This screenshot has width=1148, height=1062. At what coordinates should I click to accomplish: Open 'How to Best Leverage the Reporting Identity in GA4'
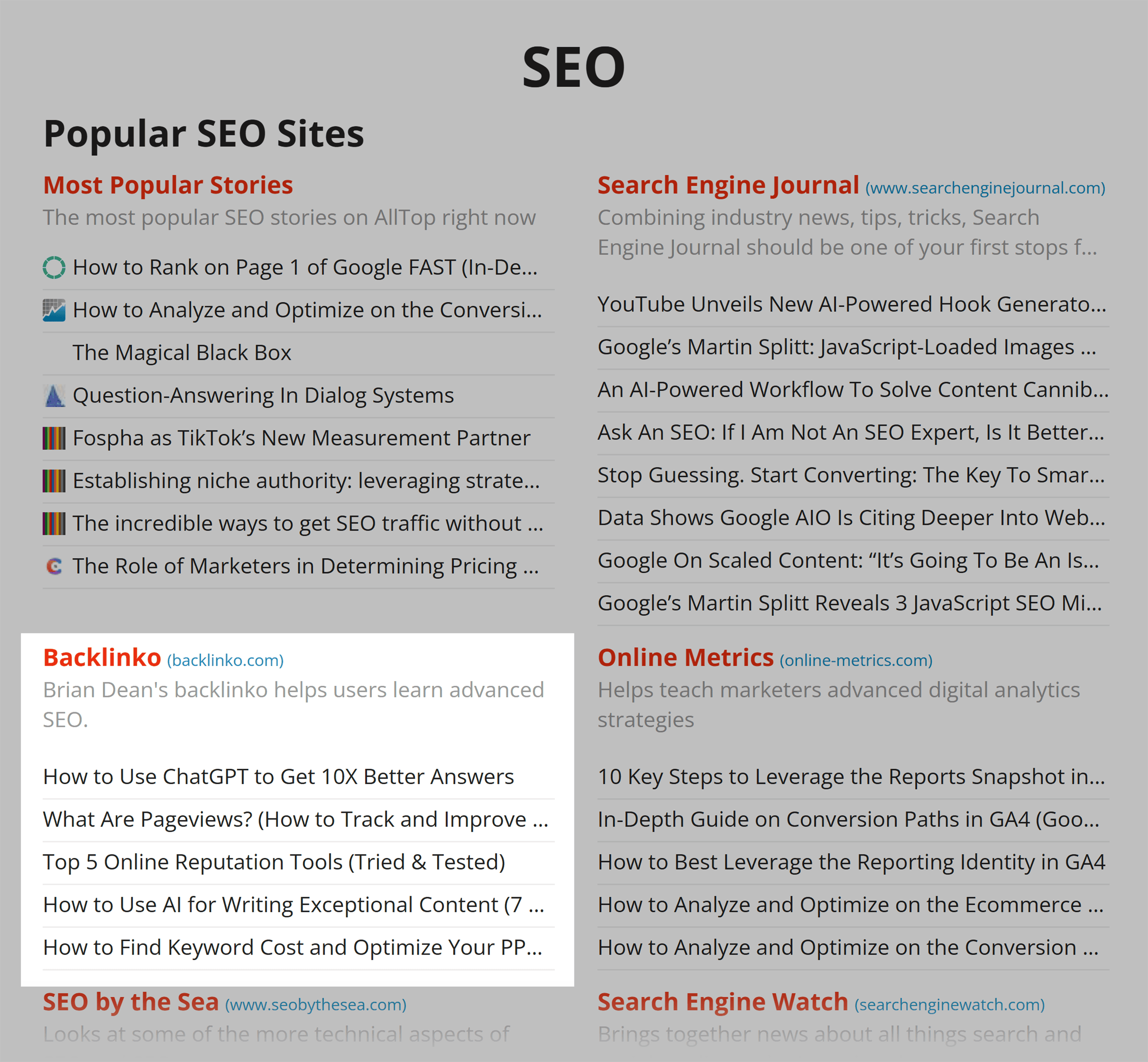pos(851,862)
